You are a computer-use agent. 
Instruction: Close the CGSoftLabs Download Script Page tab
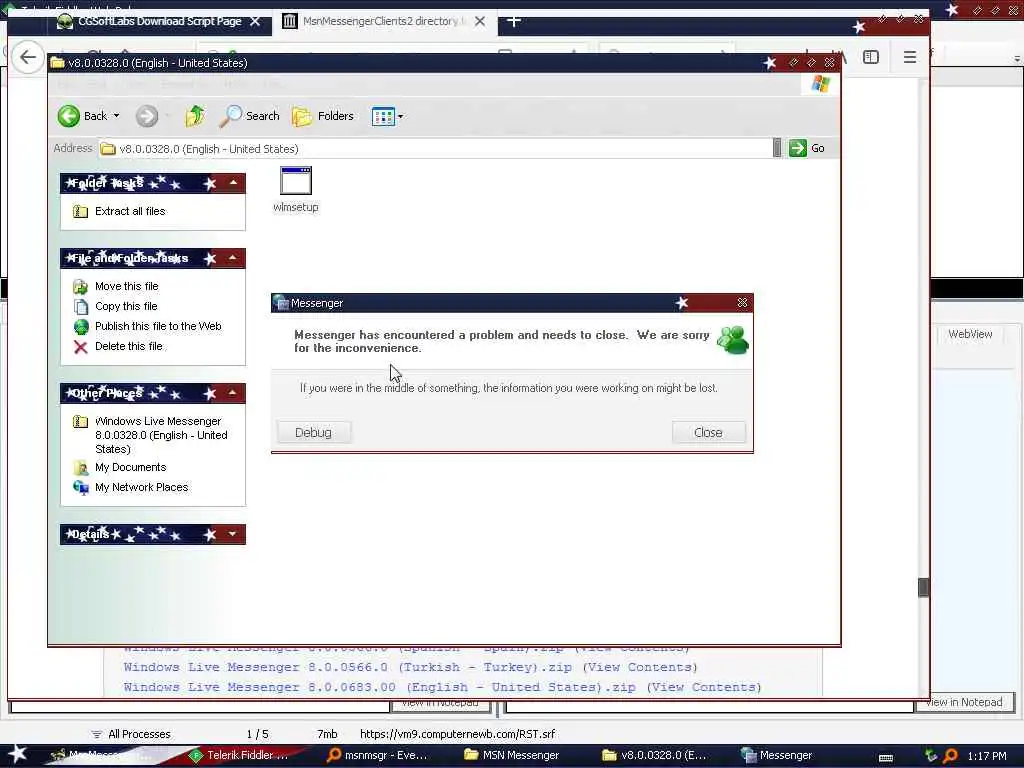point(255,22)
